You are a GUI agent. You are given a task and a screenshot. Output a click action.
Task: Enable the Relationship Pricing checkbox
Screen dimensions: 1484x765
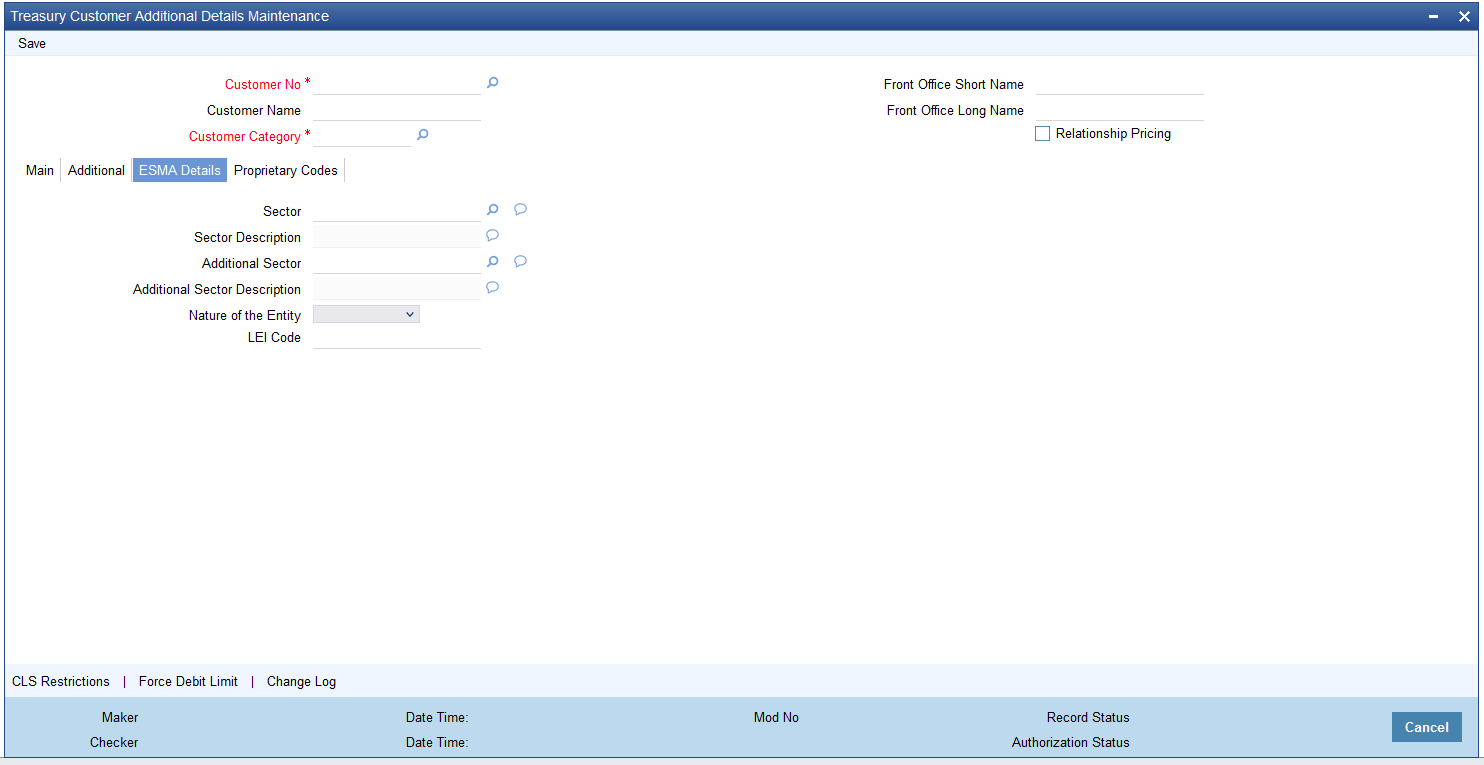(1042, 134)
